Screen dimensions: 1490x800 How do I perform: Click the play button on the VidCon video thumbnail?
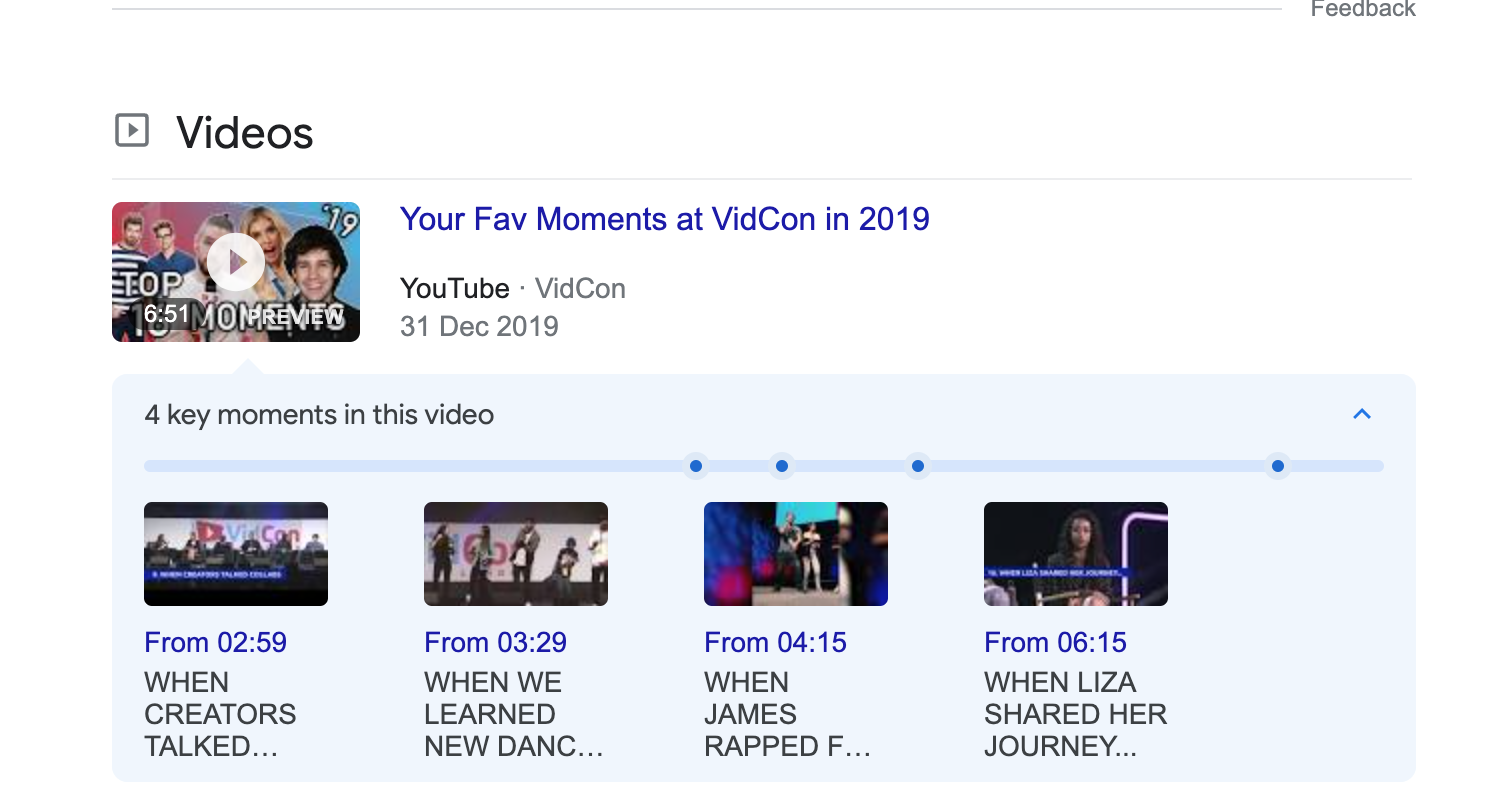(236, 262)
